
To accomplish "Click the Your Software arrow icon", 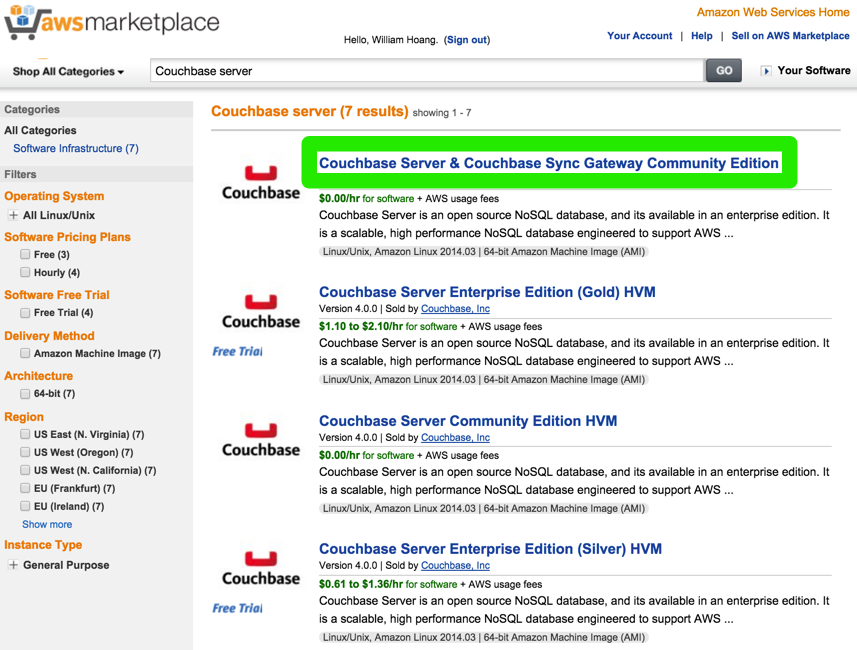I will 766,71.
